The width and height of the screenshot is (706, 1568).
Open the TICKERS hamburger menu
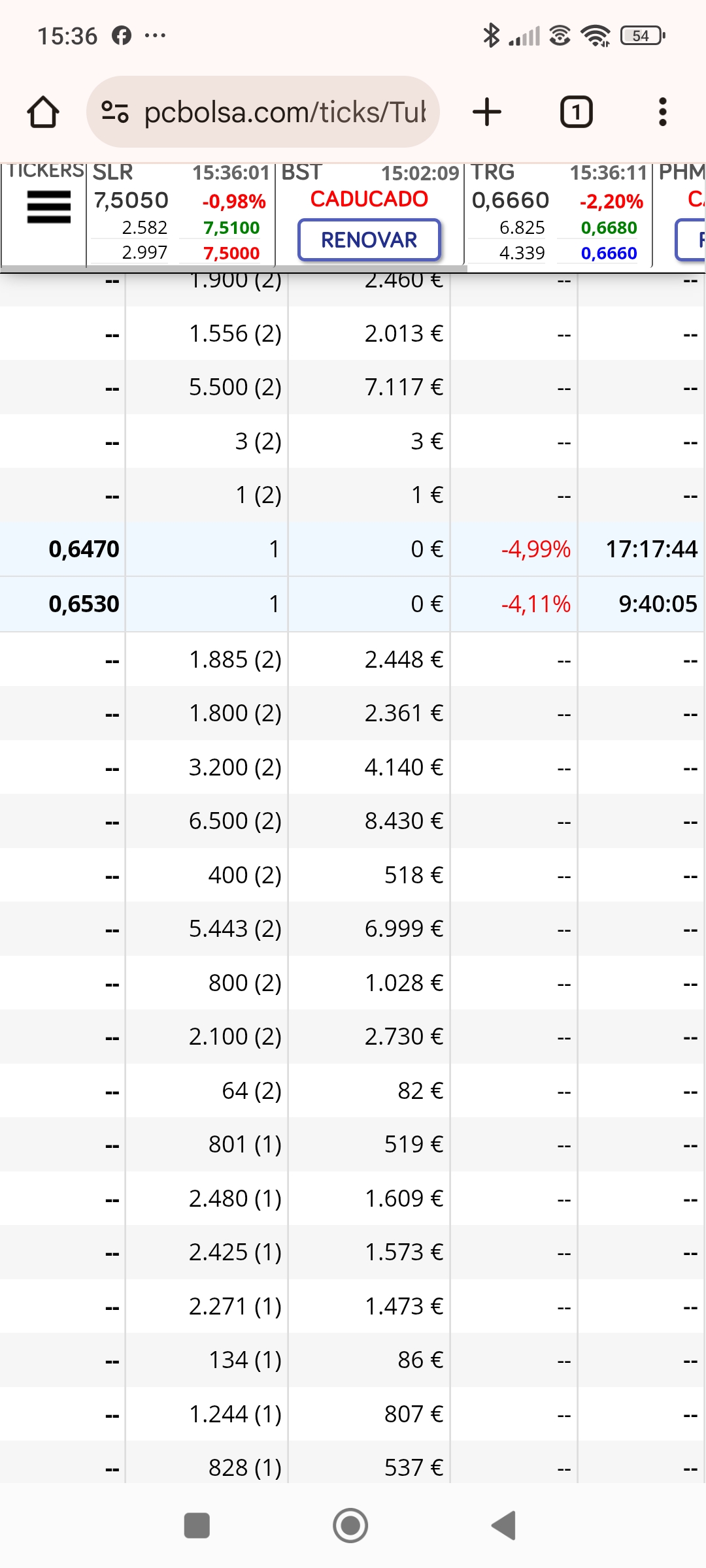(x=48, y=207)
